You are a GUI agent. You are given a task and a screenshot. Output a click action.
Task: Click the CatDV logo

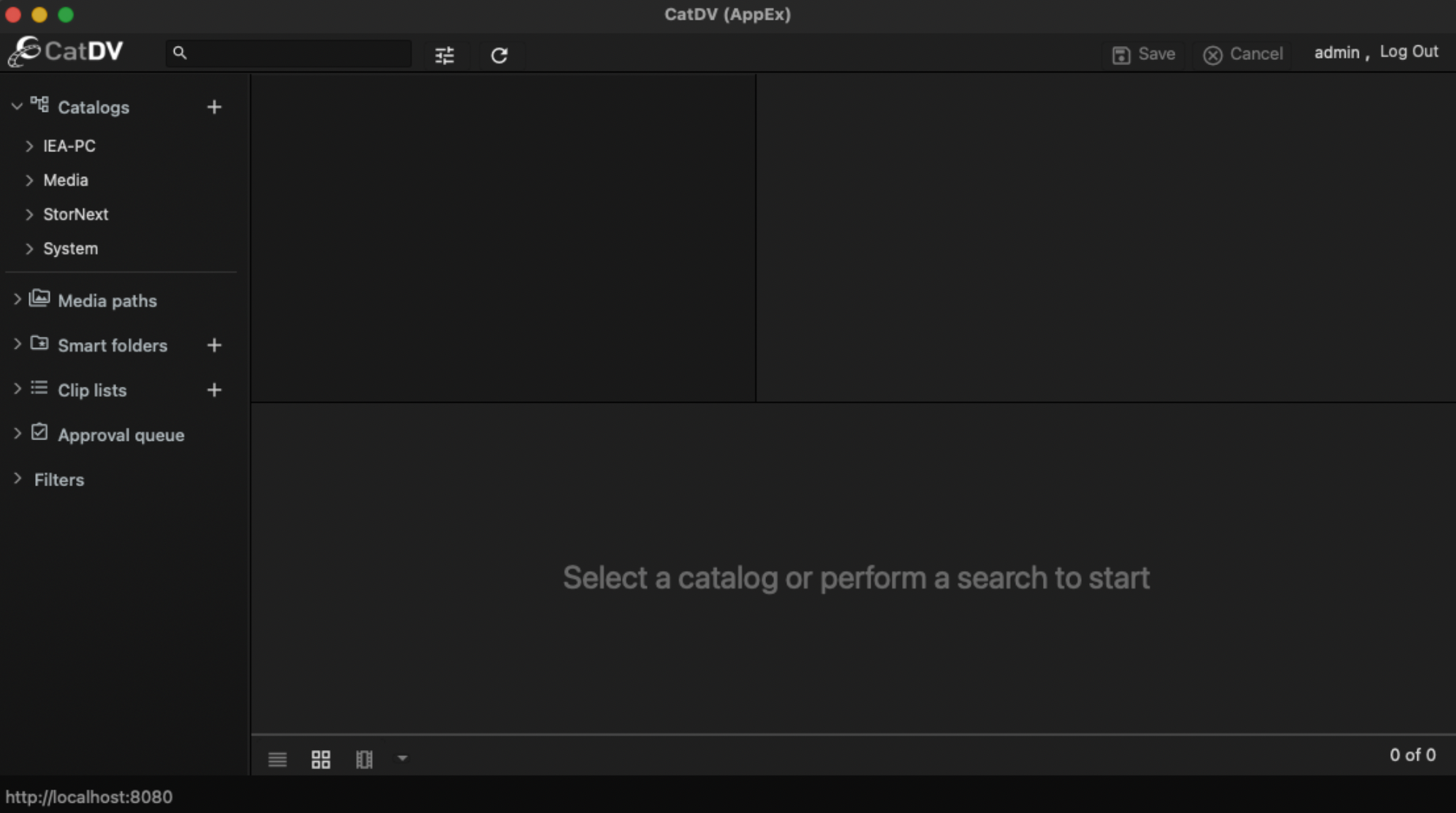pyautogui.click(x=66, y=52)
